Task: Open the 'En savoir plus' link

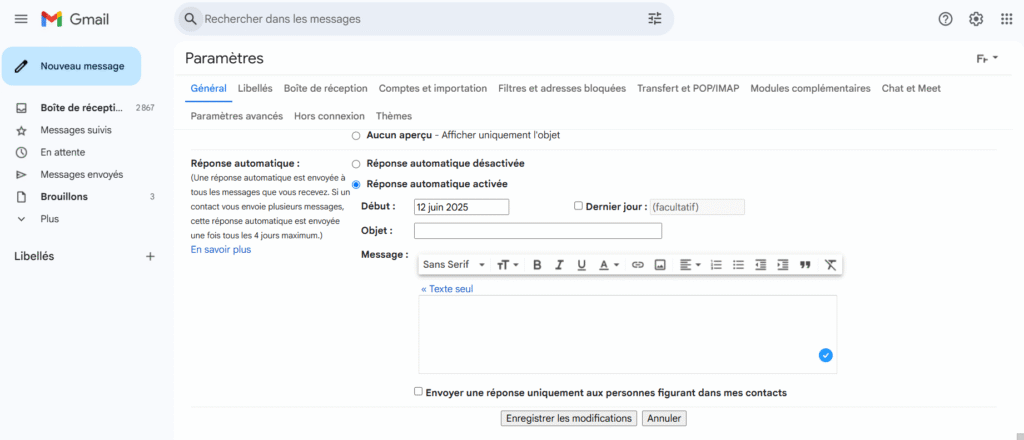Action: tap(221, 250)
